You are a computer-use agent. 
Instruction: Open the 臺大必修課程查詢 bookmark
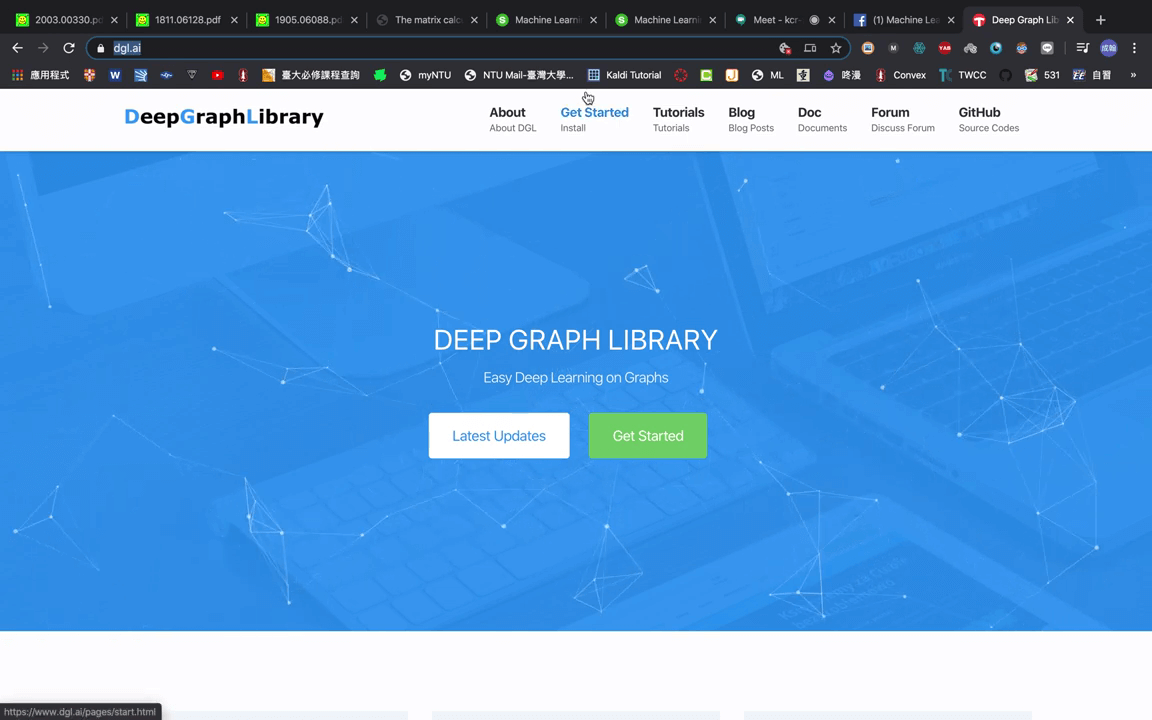pos(312,75)
